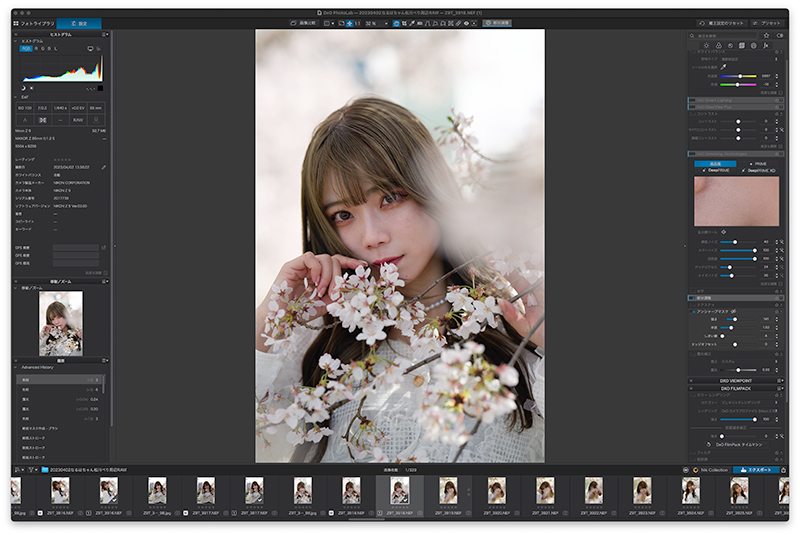Screen dimensions: 800x535
Task: Show favorite corrections with star icon
Action: 766,36
